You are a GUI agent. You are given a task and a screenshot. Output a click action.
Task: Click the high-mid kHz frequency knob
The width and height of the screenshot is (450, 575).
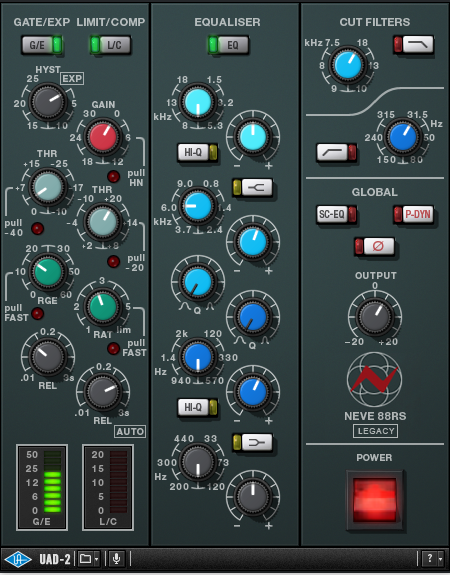coord(198,206)
